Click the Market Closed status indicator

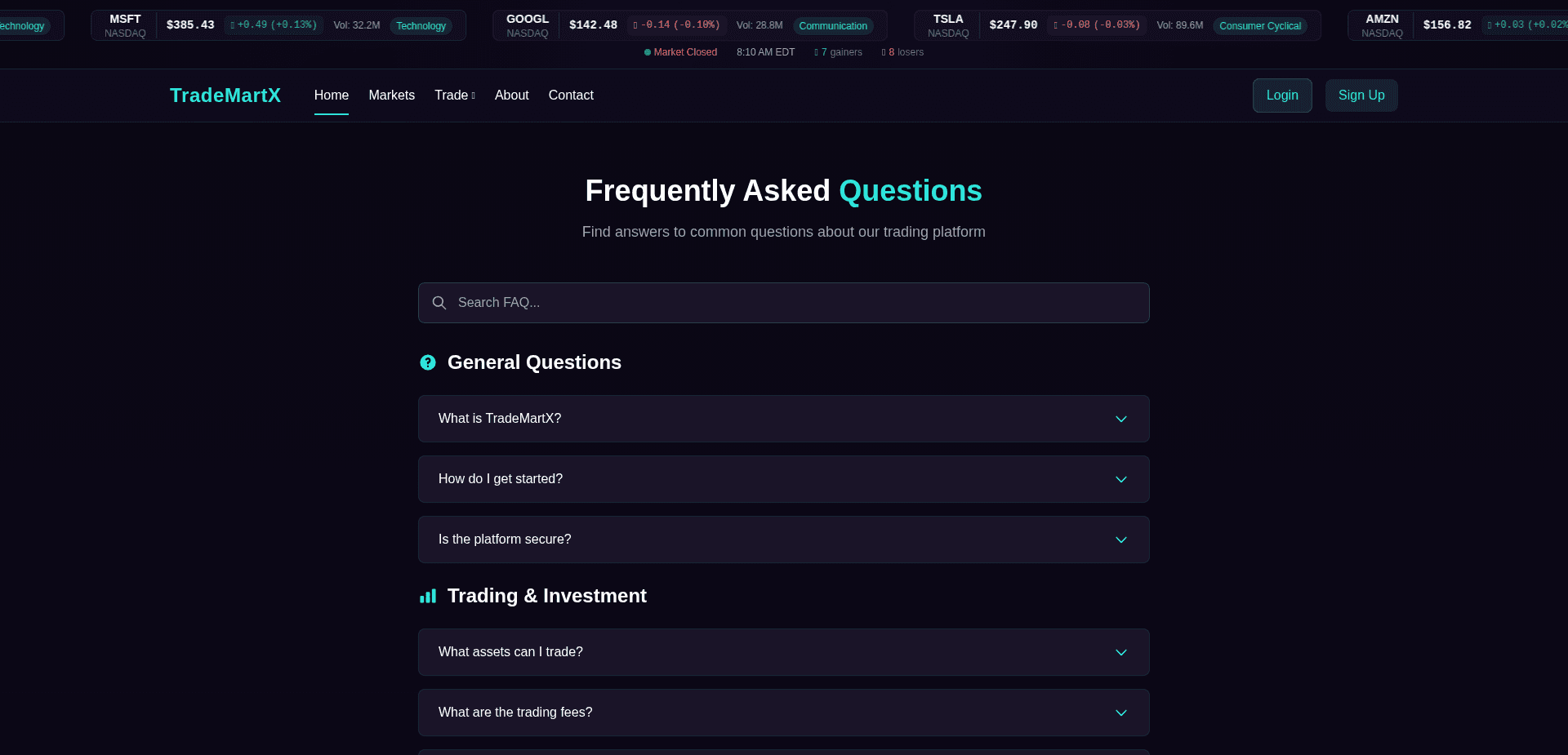[680, 52]
